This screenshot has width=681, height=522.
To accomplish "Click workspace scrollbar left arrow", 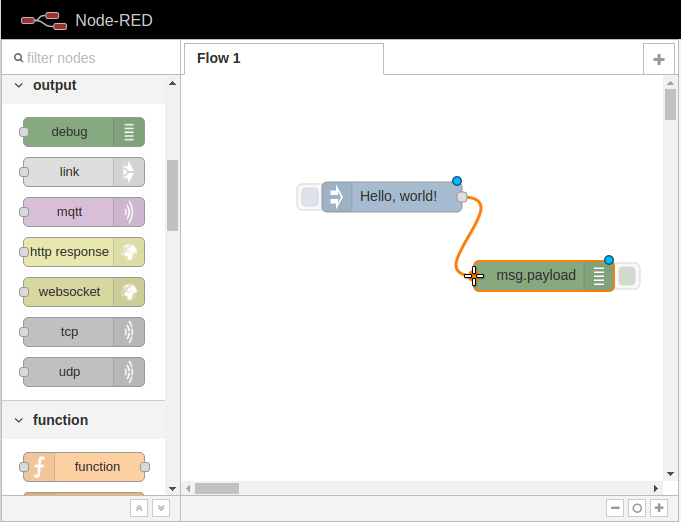I will pyautogui.click(x=188, y=489).
